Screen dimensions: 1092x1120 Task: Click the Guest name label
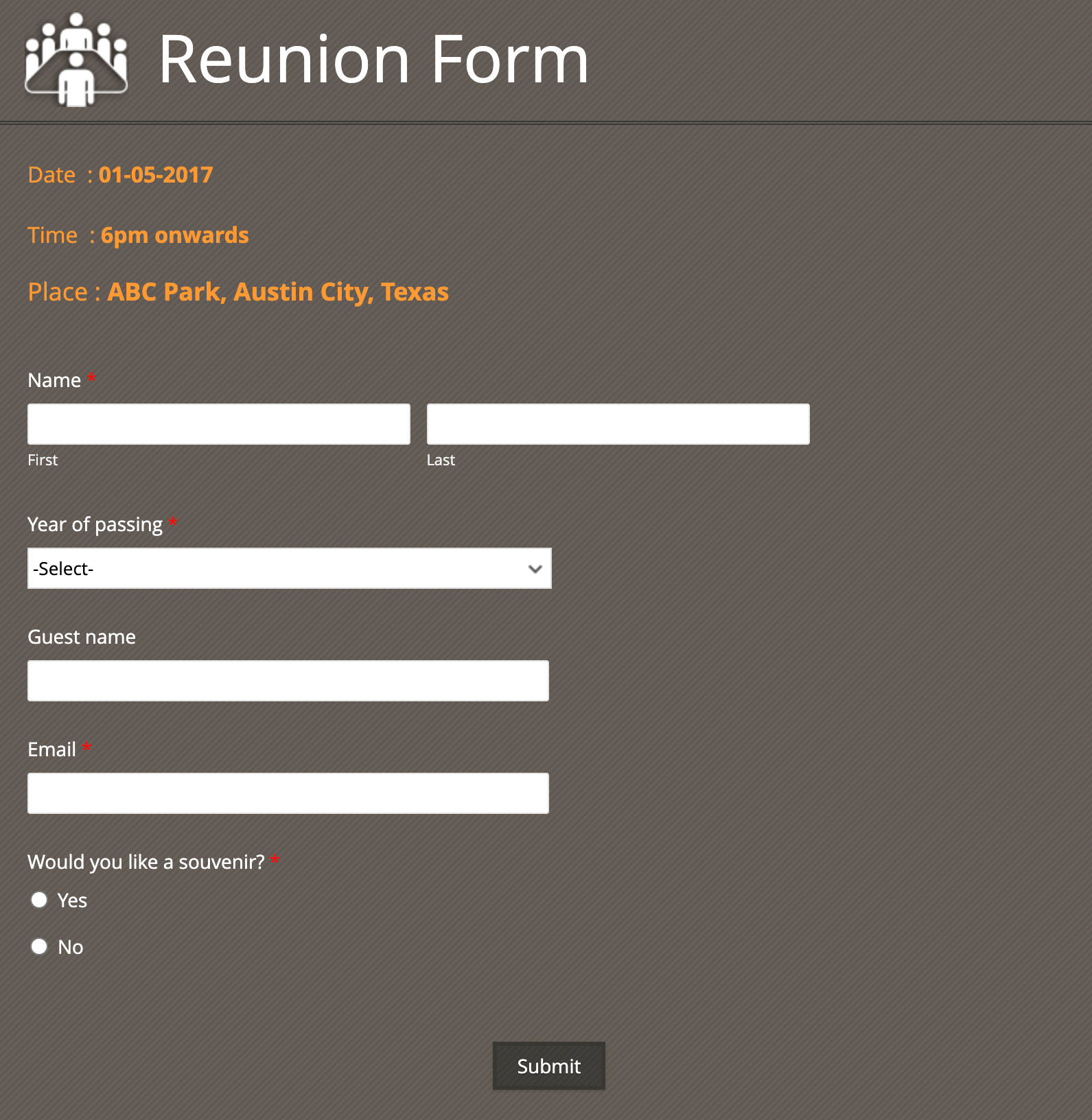[x=82, y=637]
